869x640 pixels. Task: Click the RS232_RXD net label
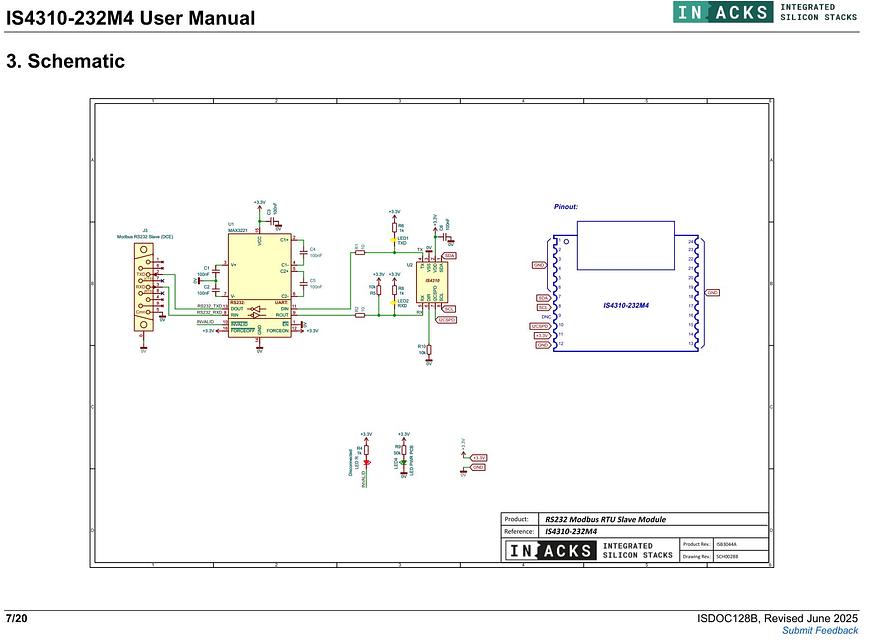(209, 313)
